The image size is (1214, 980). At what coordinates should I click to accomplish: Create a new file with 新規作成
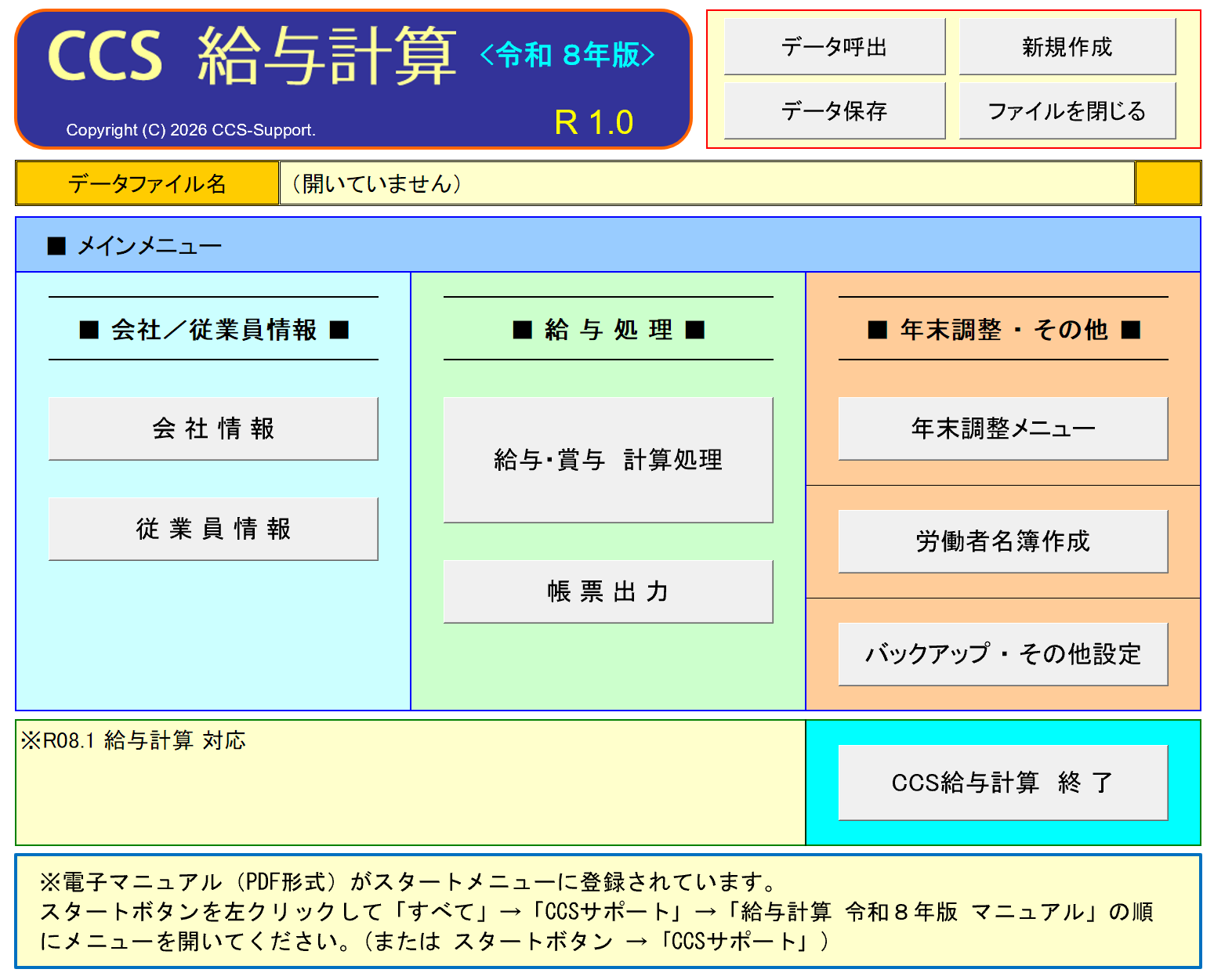(1067, 47)
